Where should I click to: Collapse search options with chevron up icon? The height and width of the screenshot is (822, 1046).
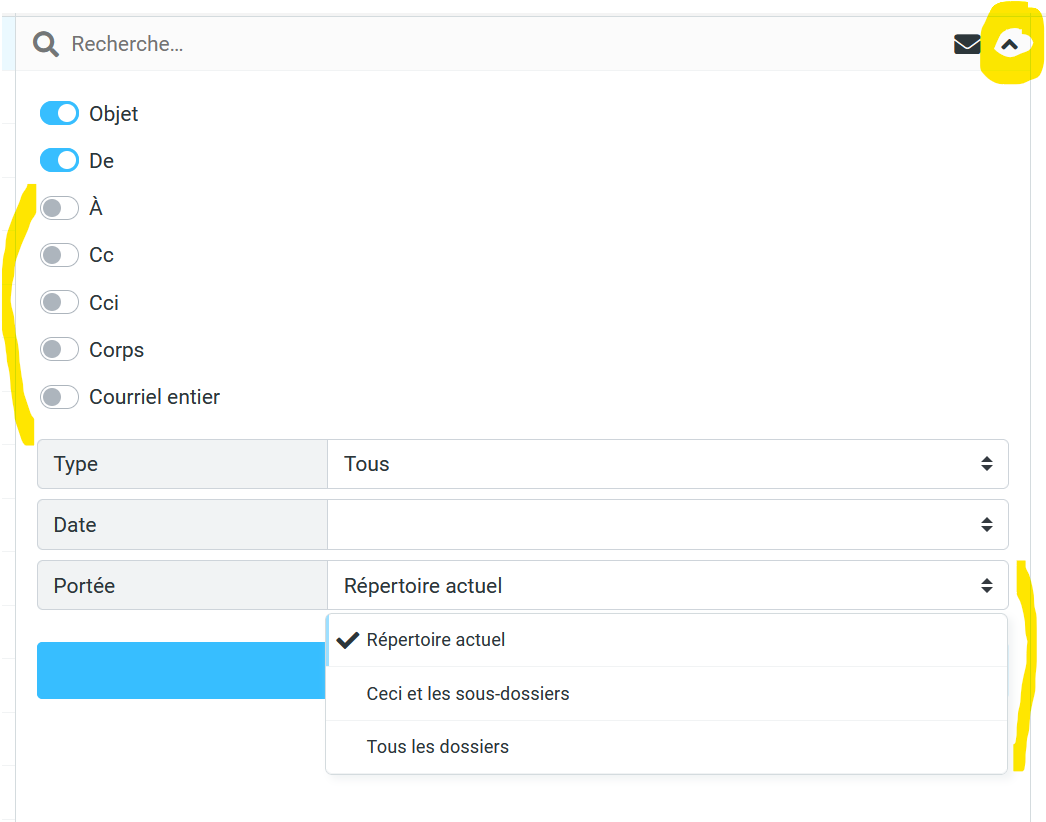pos(1010,44)
